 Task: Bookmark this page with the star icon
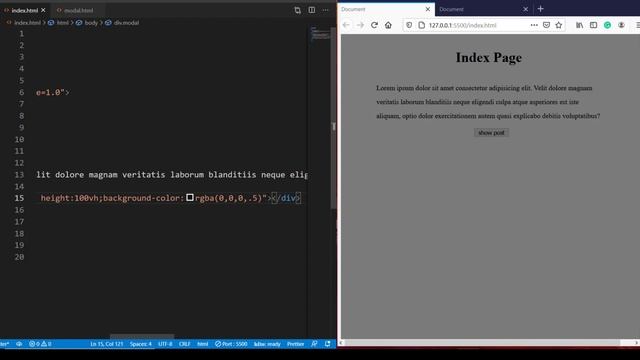[x=559, y=25]
